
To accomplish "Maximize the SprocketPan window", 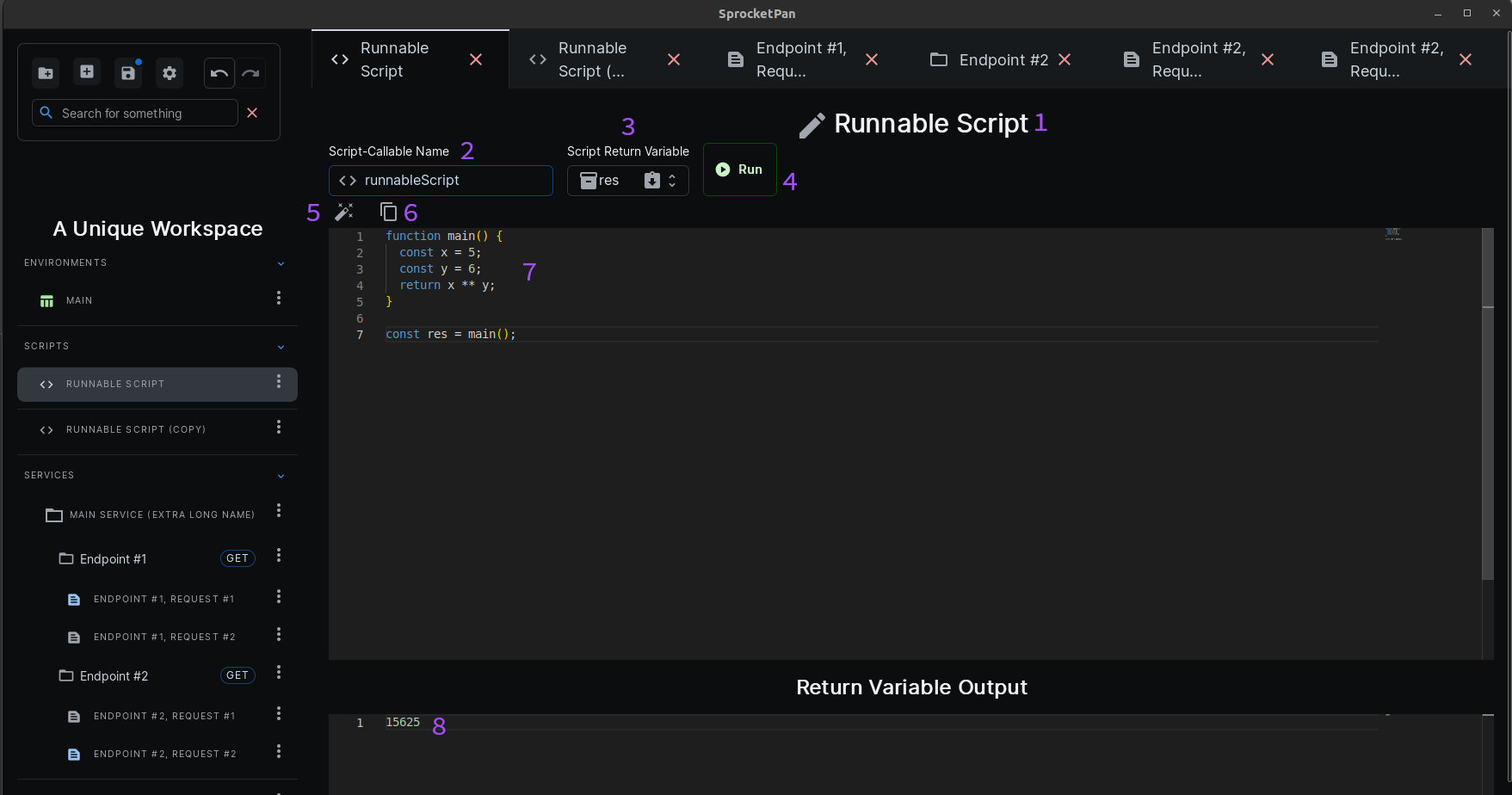I will [1467, 13].
